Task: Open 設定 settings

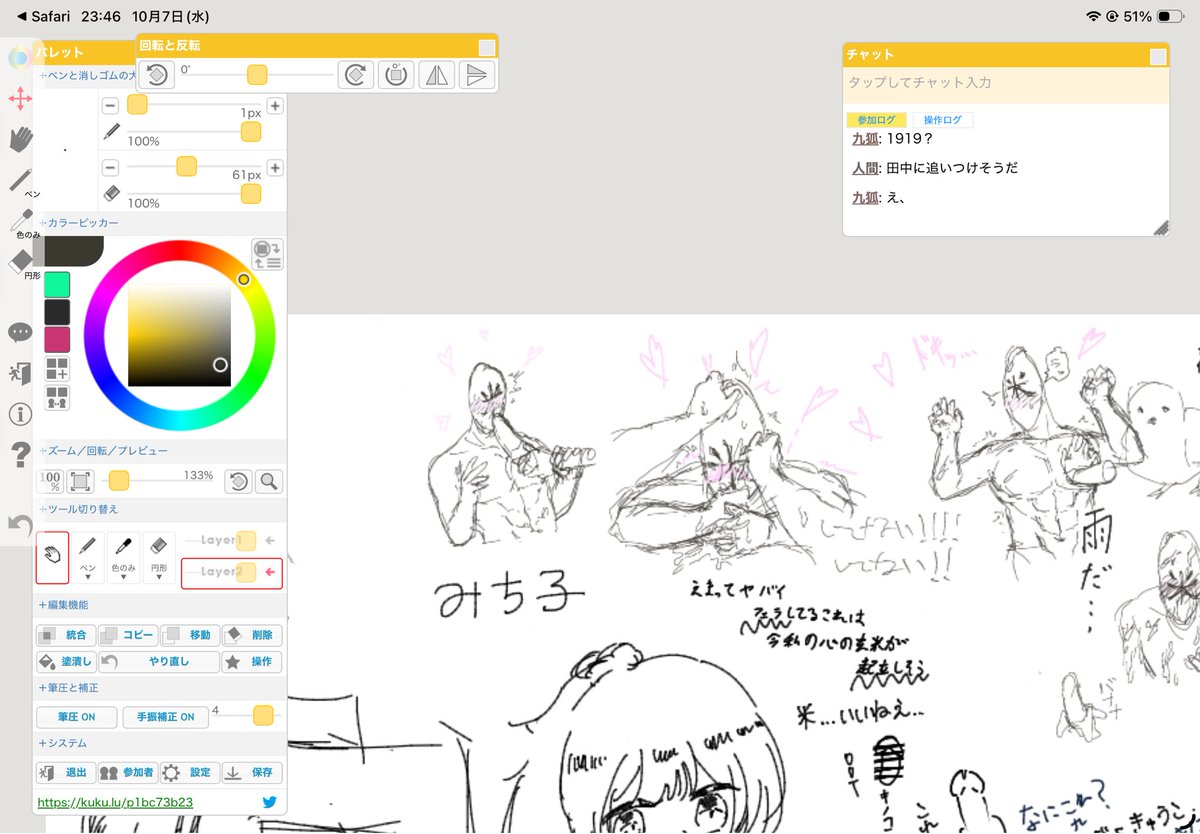Action: click(x=189, y=772)
